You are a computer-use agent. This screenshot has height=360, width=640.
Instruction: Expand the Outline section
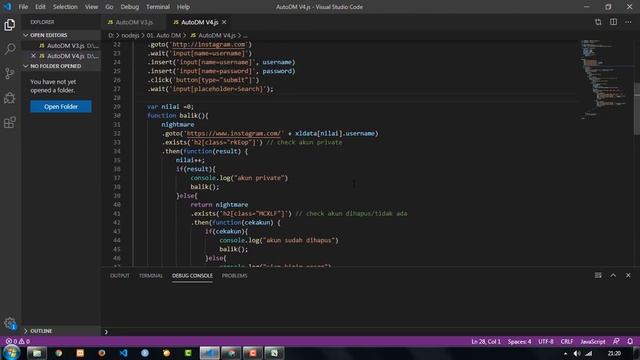[x=61, y=331]
